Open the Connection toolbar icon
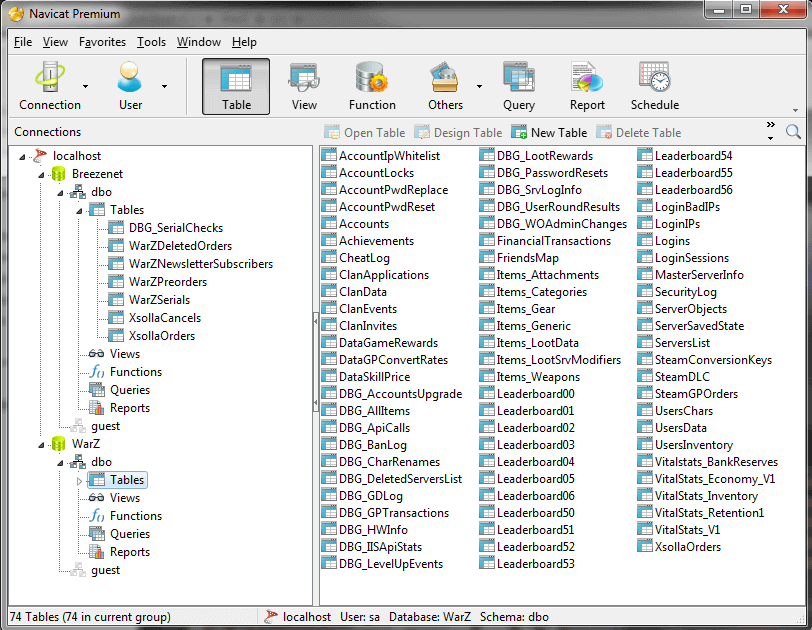The height and width of the screenshot is (630, 812). point(50,86)
